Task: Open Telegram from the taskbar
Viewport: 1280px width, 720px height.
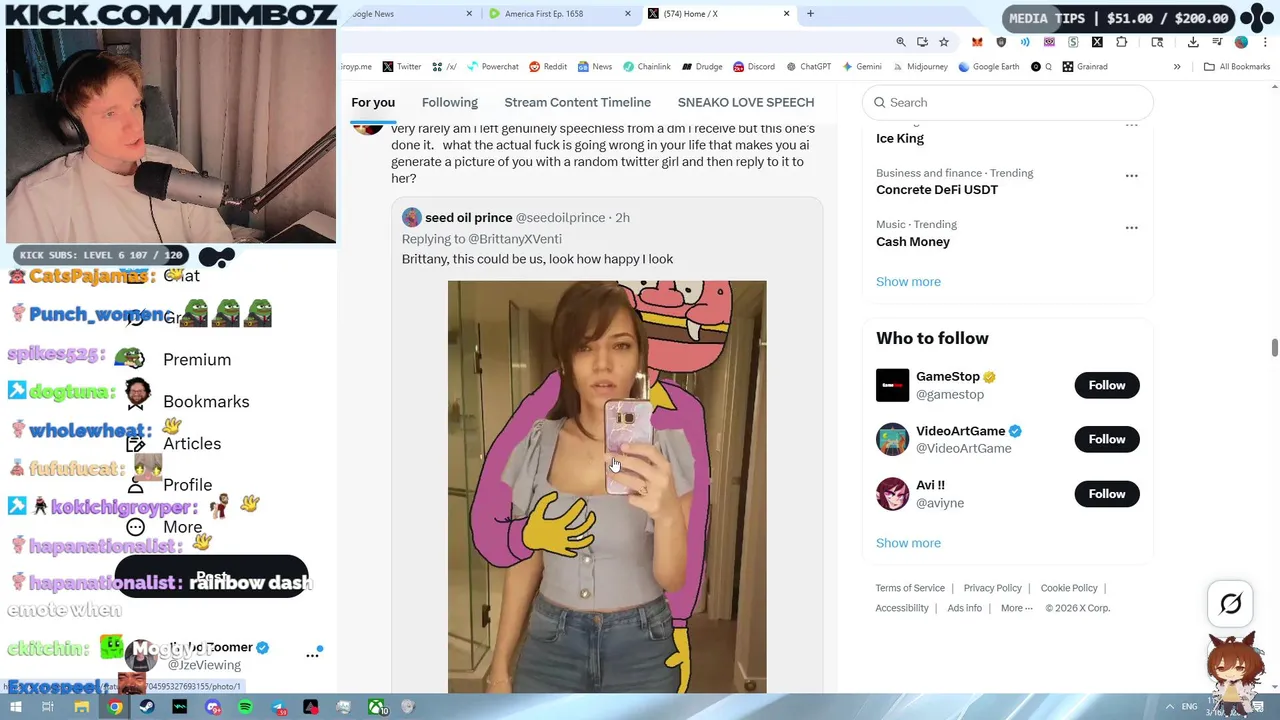Action: (279, 707)
